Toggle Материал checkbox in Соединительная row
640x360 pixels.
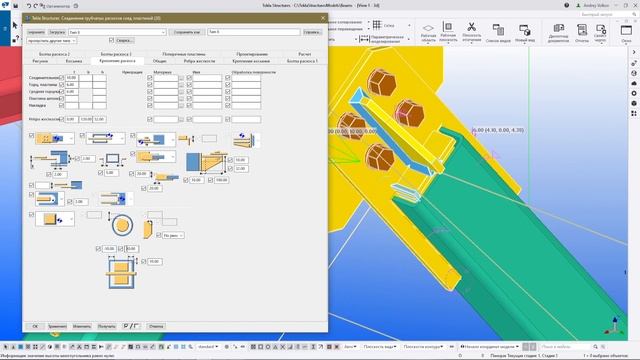coord(149,78)
